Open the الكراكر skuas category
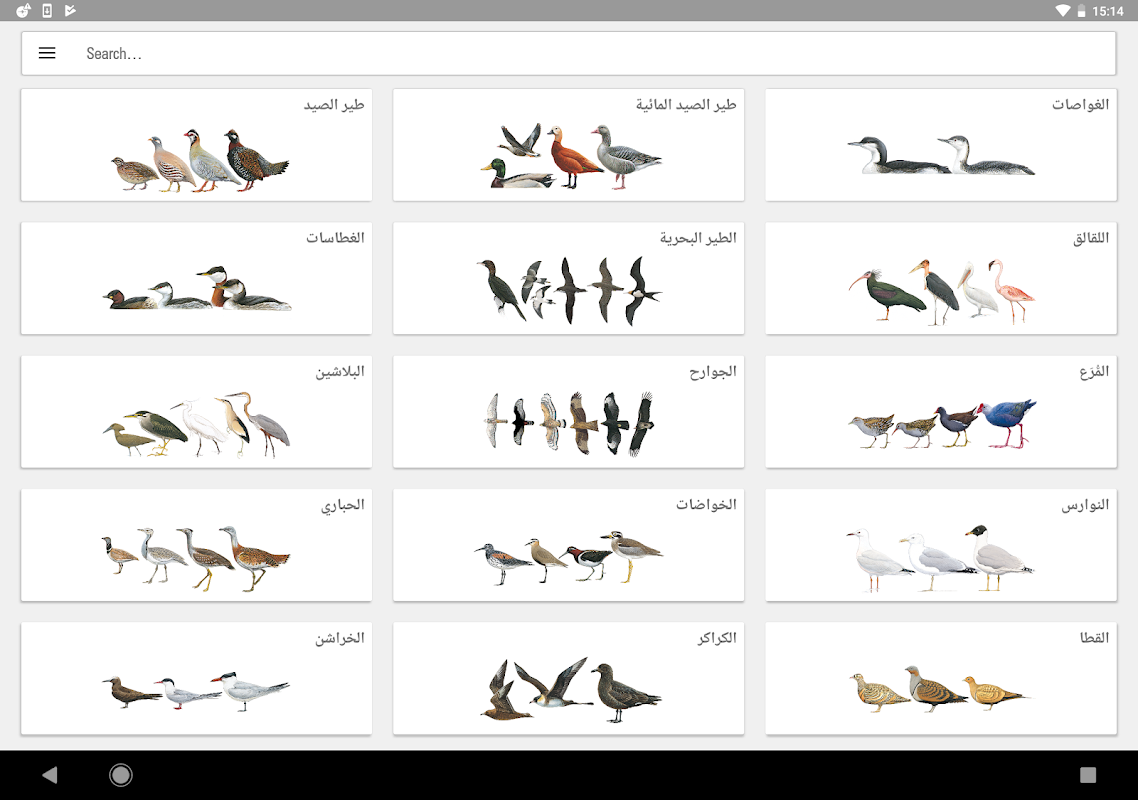Image resolution: width=1138 pixels, height=800 pixels. (x=568, y=678)
